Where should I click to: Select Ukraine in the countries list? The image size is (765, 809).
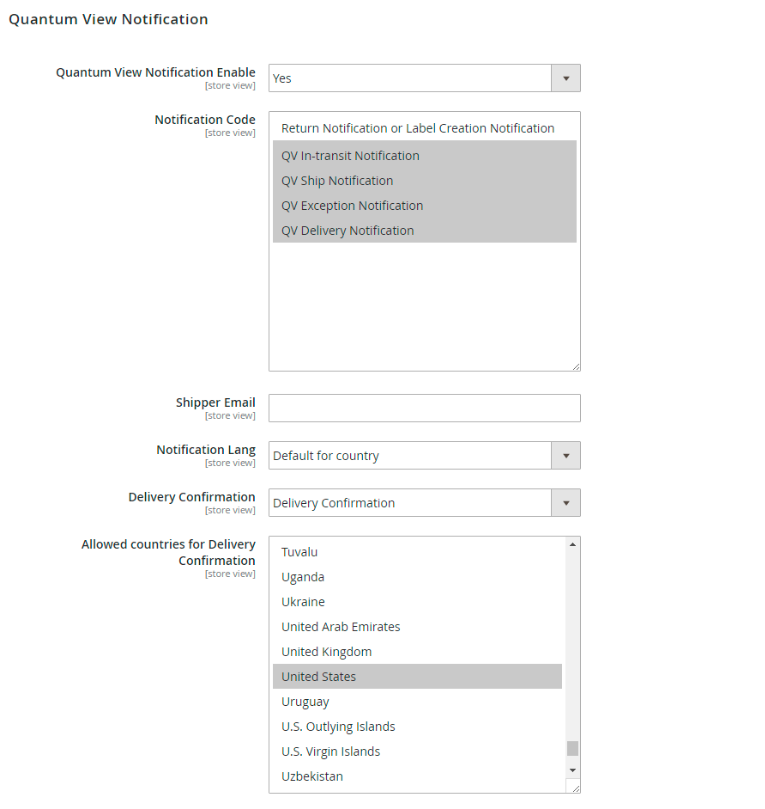tap(303, 602)
